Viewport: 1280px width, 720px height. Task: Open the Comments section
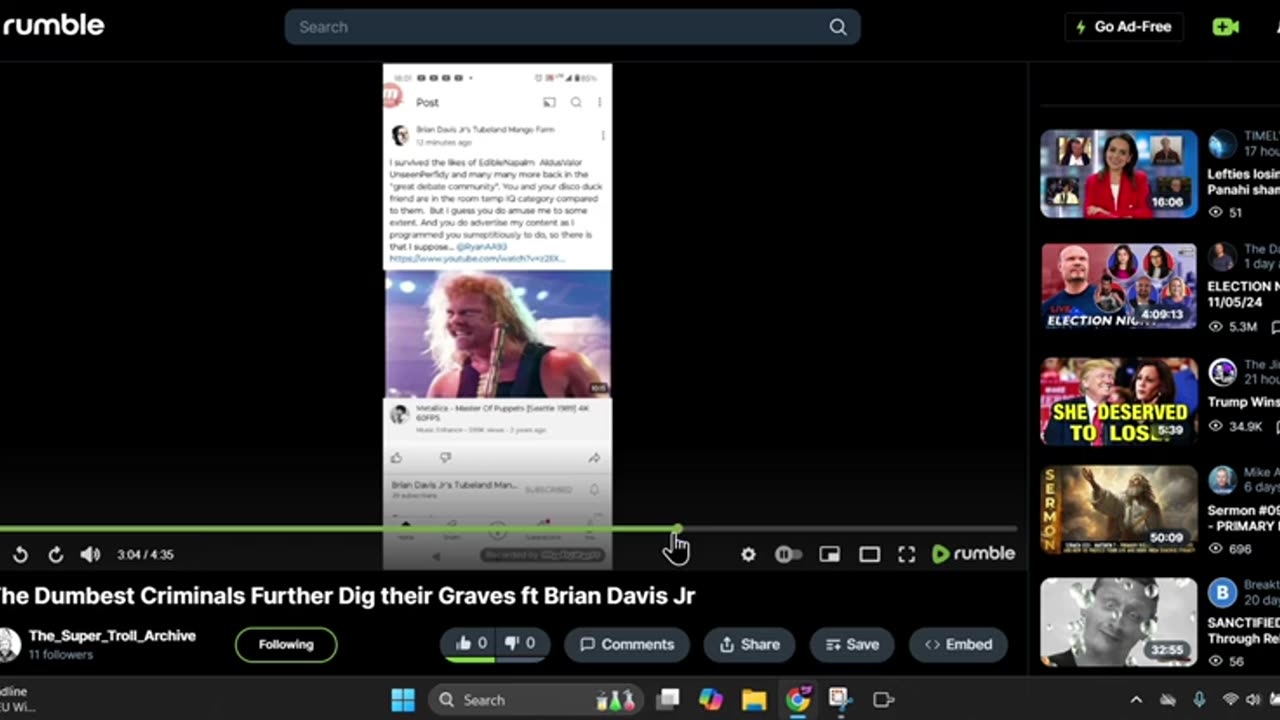tap(628, 644)
